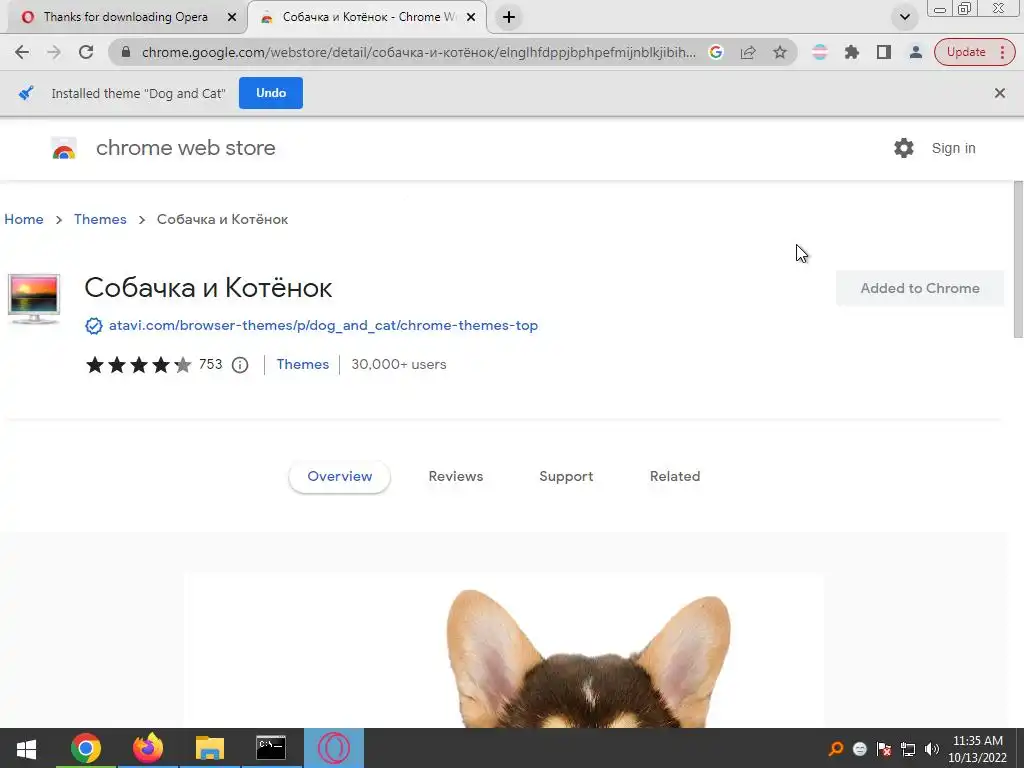This screenshot has width=1024, height=768.
Task: Click the taskbar clock and date
Action: pos(978,749)
